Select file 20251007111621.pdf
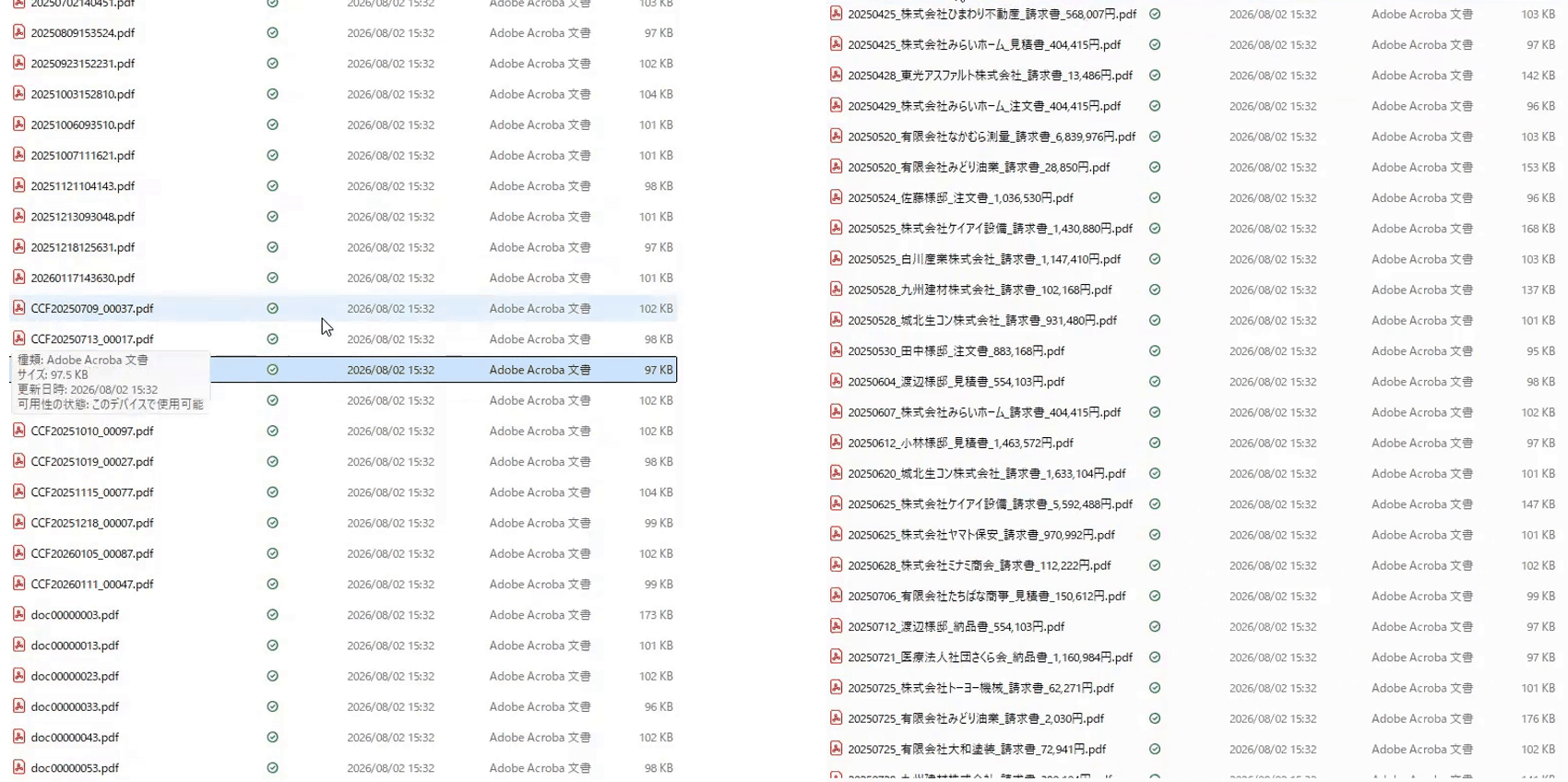 point(83,155)
